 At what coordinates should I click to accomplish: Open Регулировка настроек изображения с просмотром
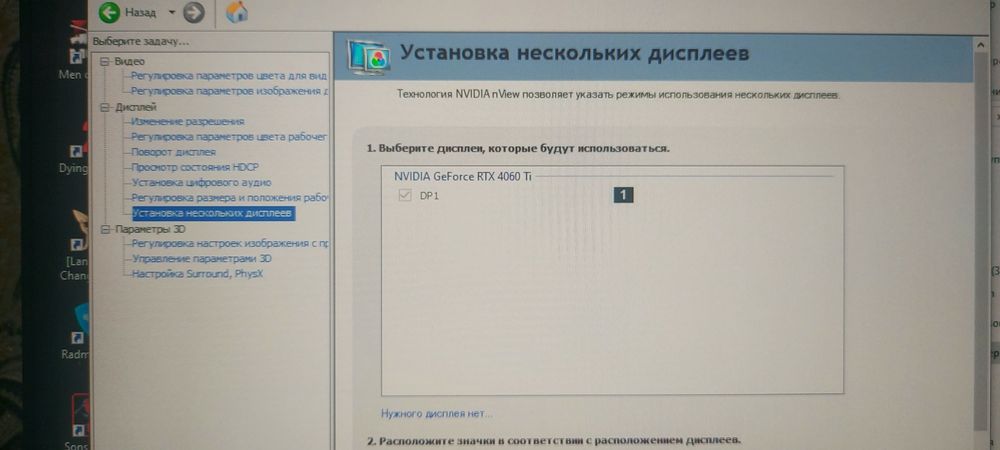point(230,243)
